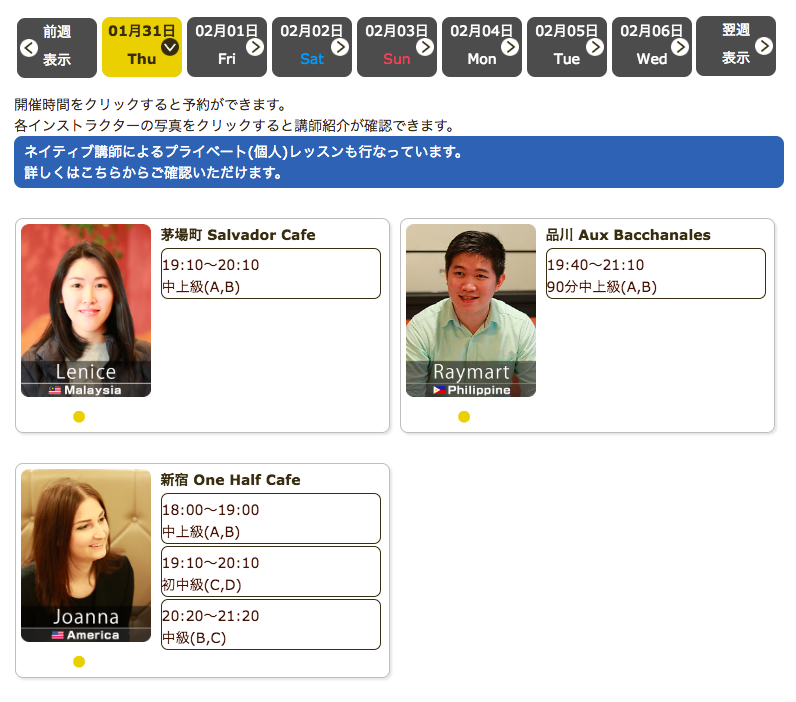Click the previous week arrow icon
Screen dimensions: 796x702
[x=28, y=47]
